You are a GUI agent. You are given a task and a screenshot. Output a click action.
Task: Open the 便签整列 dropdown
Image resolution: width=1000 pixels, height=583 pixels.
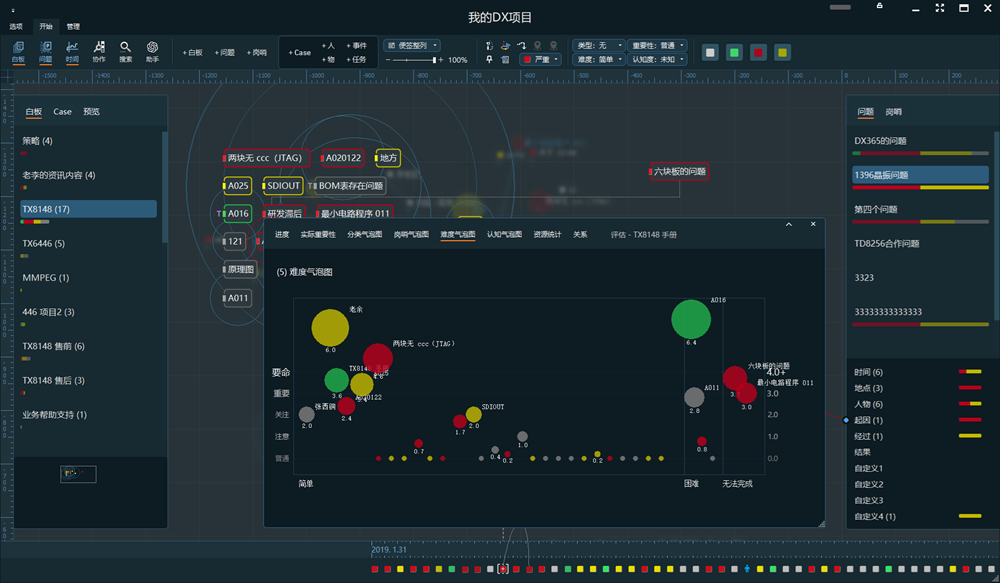(x=410, y=45)
